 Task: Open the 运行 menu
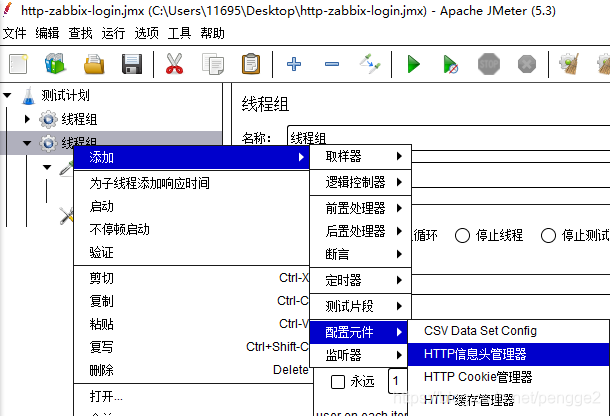(x=113, y=33)
